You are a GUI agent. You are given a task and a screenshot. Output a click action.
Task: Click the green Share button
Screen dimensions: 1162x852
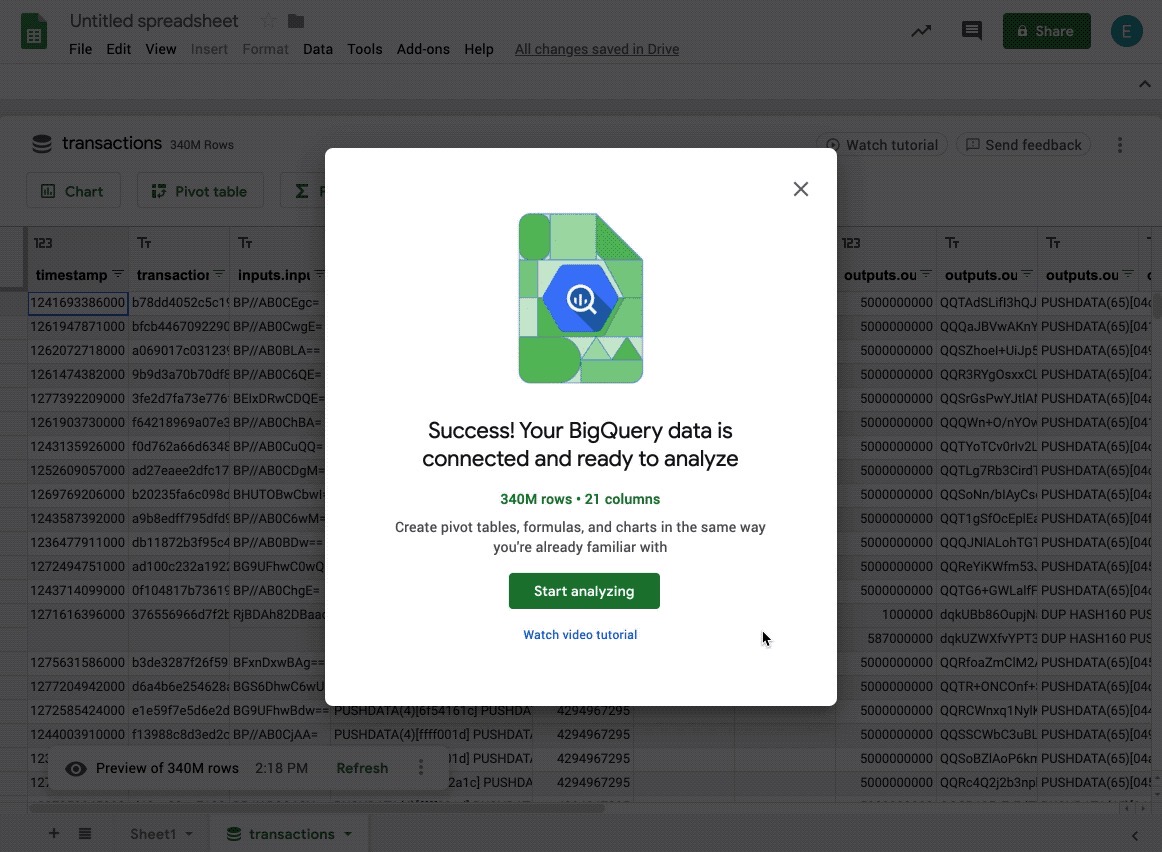pos(1044,31)
